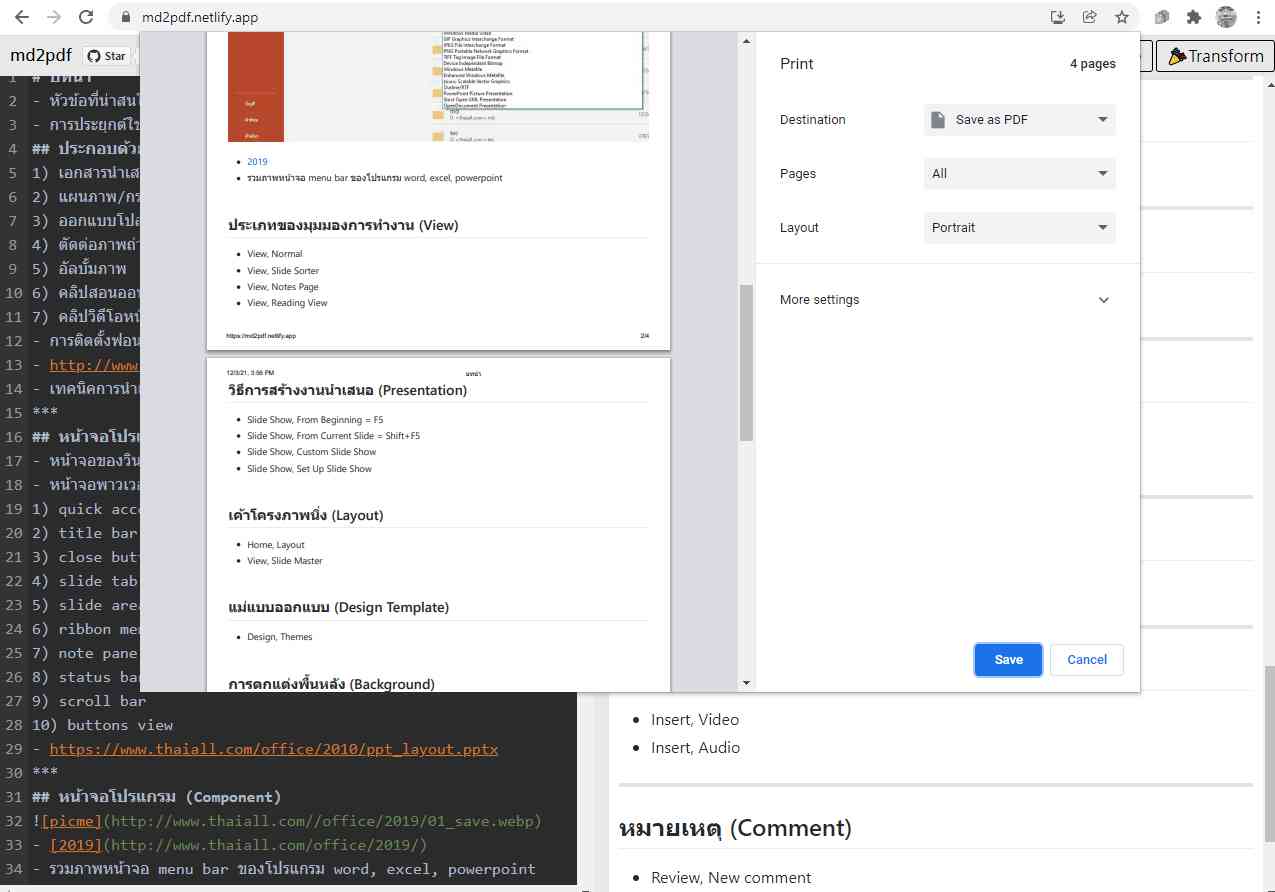Click the GitHub Star button
This screenshot has width=1275, height=892.
tap(107, 56)
